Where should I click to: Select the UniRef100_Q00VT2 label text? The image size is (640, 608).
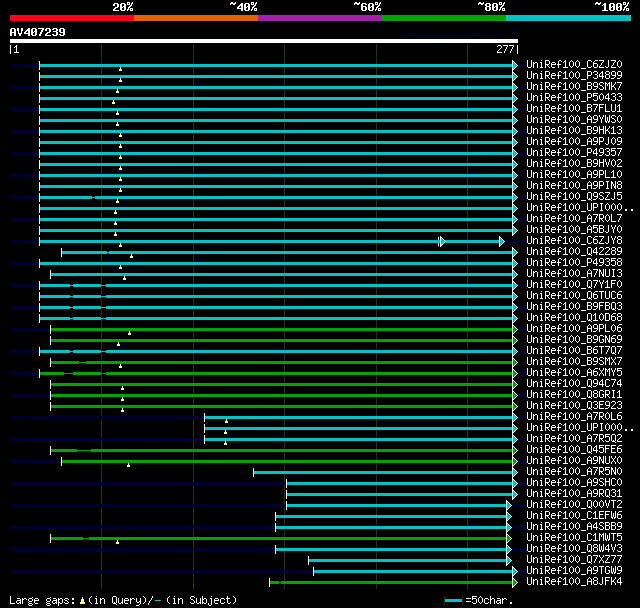pos(574,505)
